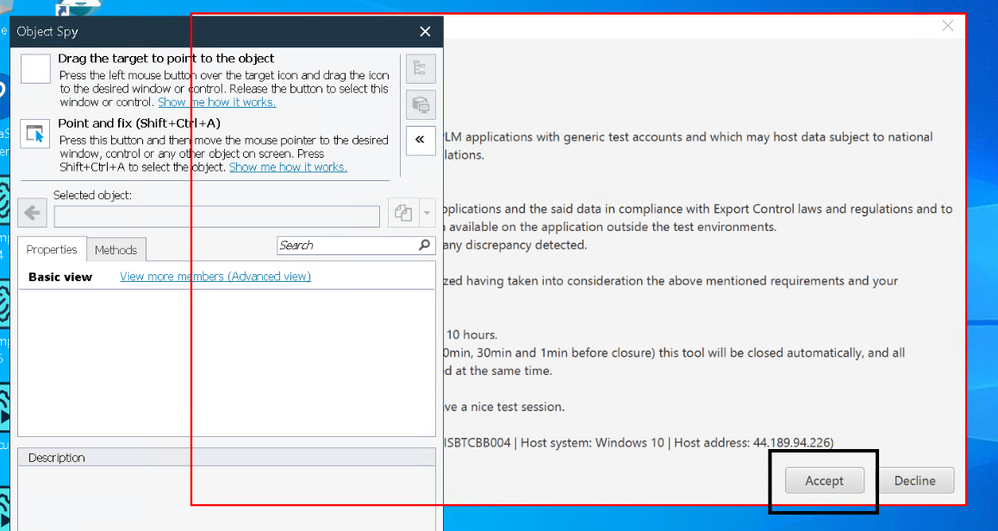Click into the Search members field

(x=345, y=245)
